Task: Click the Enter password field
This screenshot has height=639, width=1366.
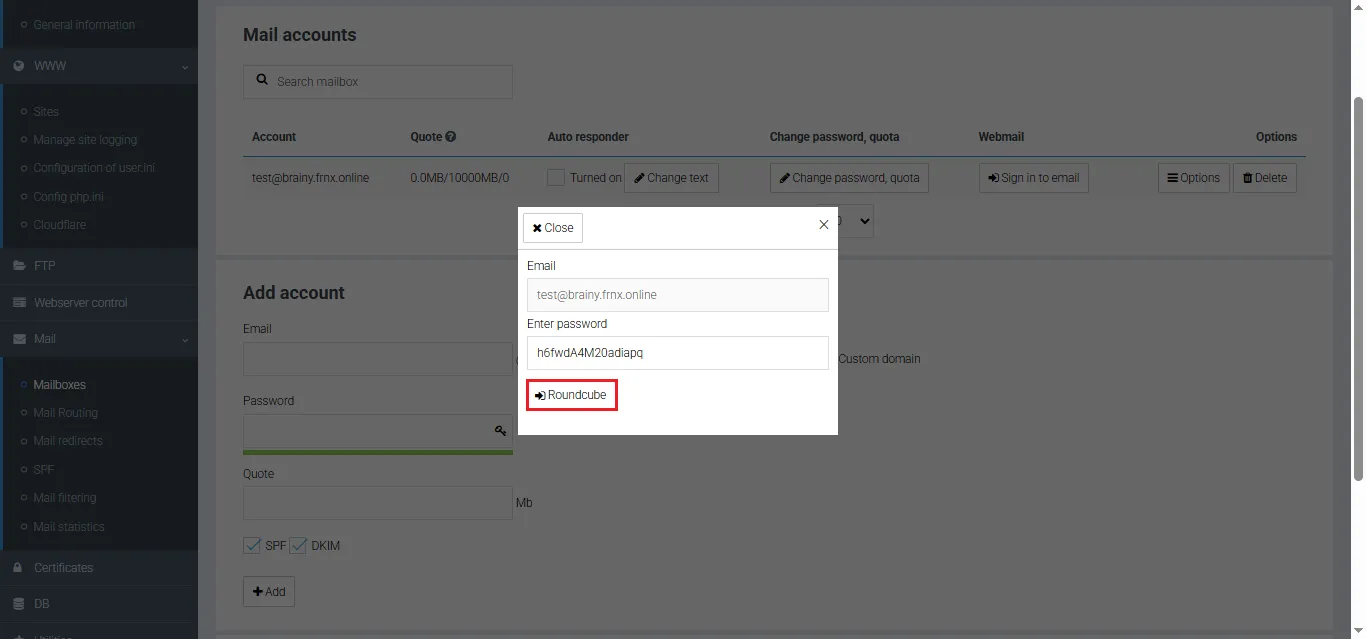Action: click(x=677, y=353)
